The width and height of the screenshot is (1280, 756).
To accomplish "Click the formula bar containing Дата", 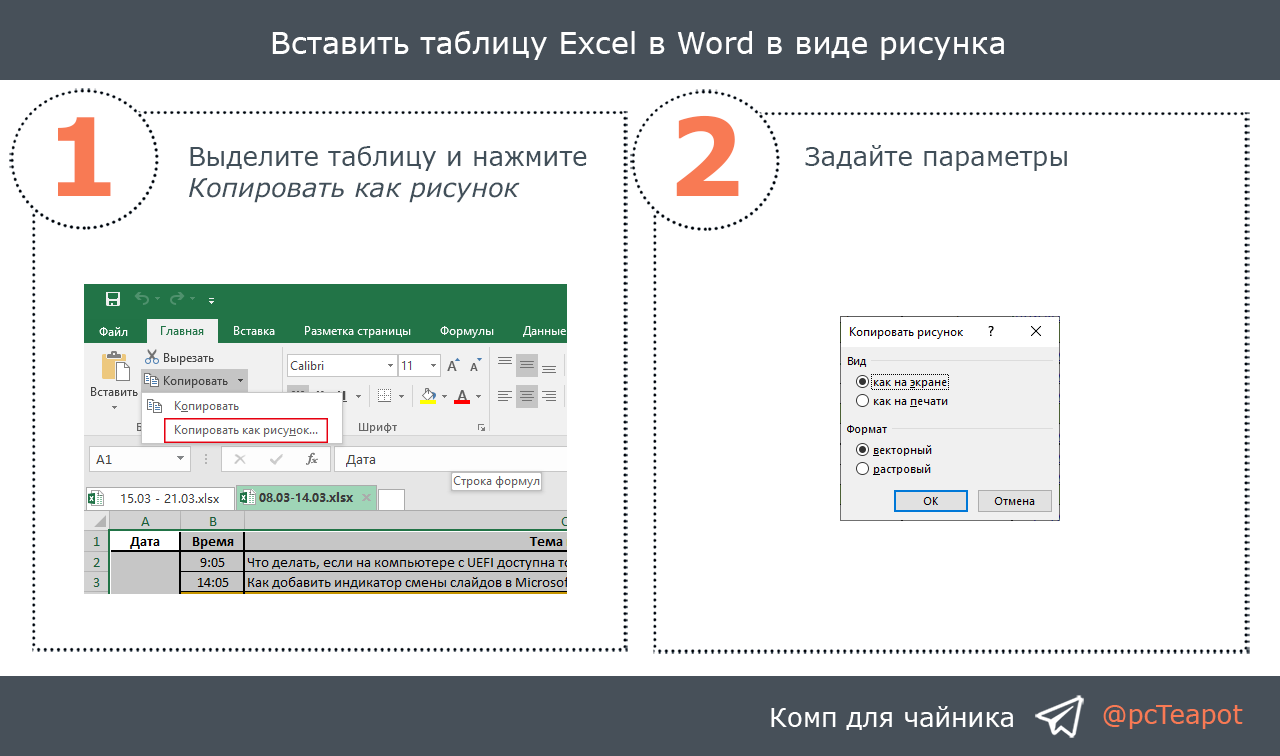I will point(449,459).
